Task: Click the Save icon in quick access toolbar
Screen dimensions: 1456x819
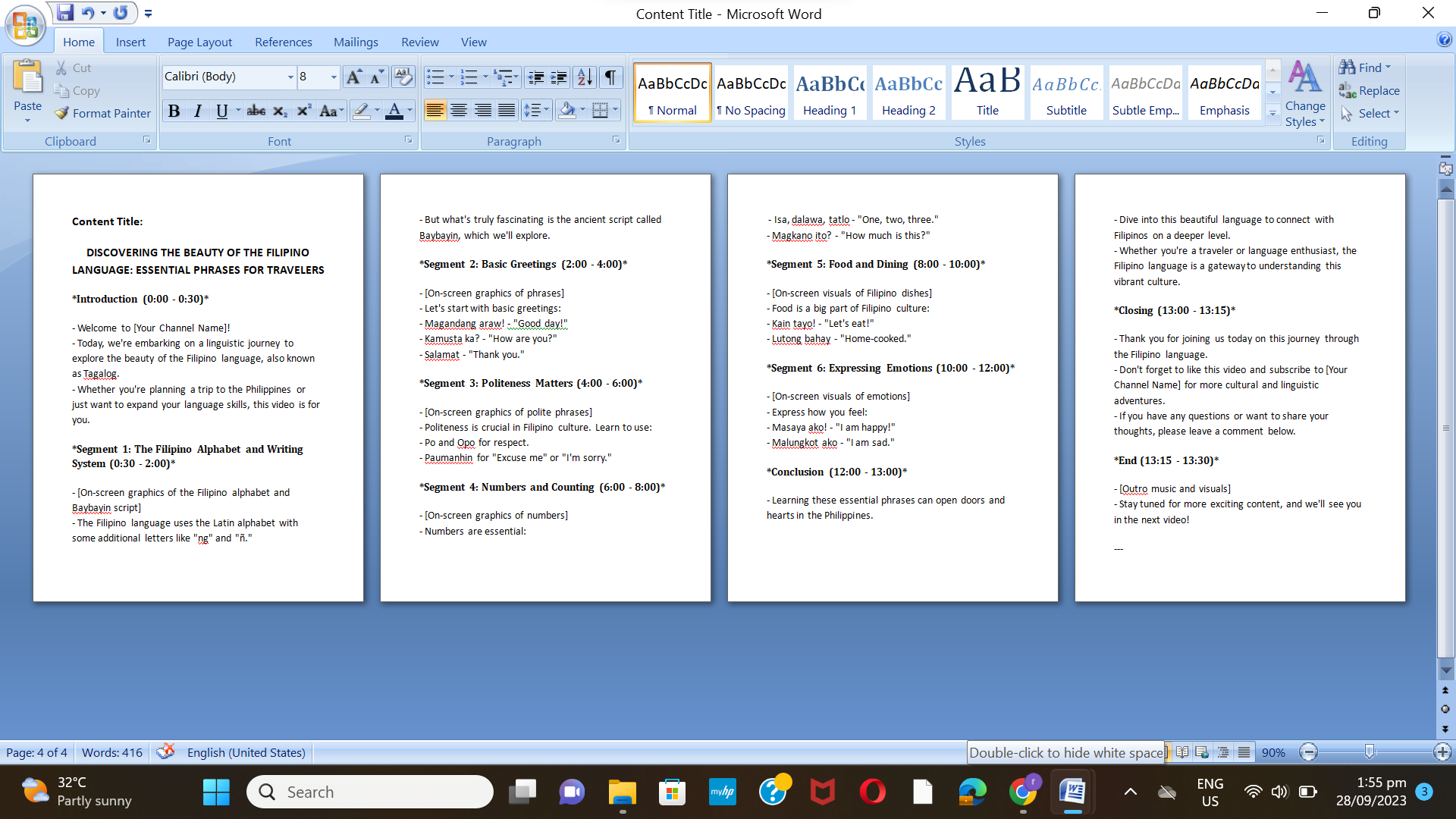Action: pyautogui.click(x=65, y=13)
